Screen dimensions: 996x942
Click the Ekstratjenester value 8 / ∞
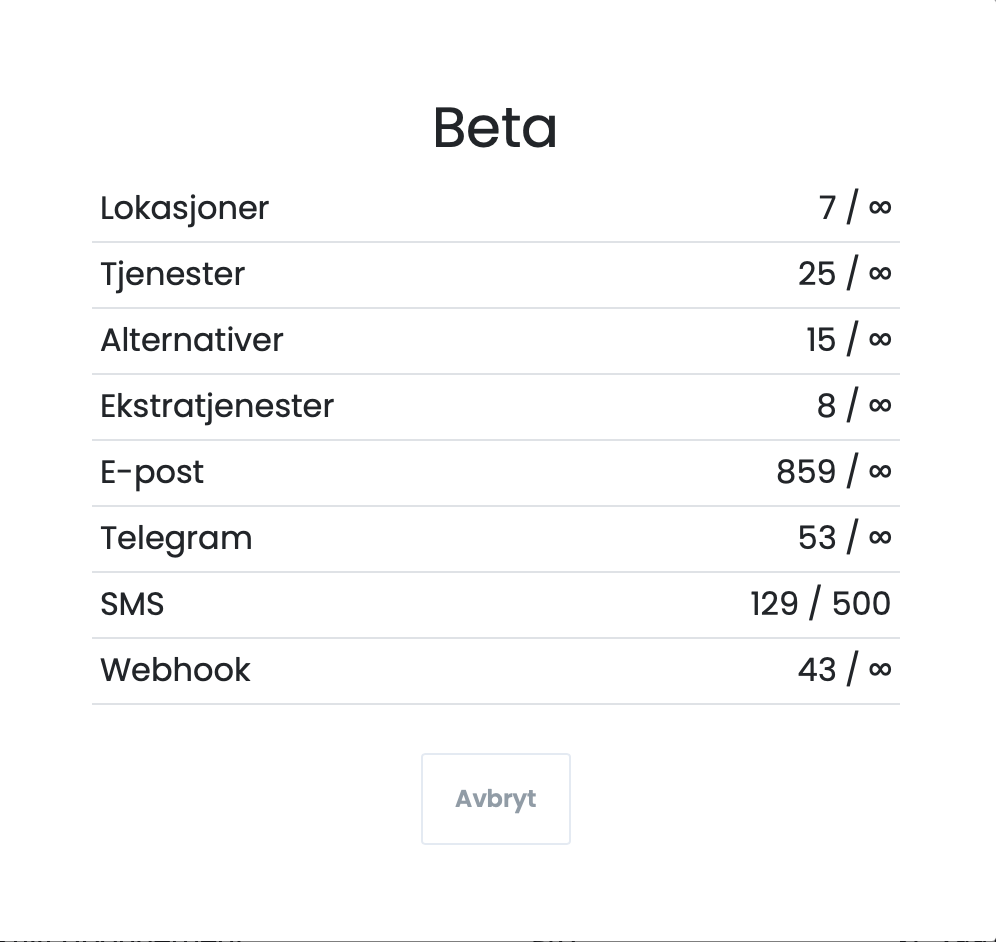853,406
